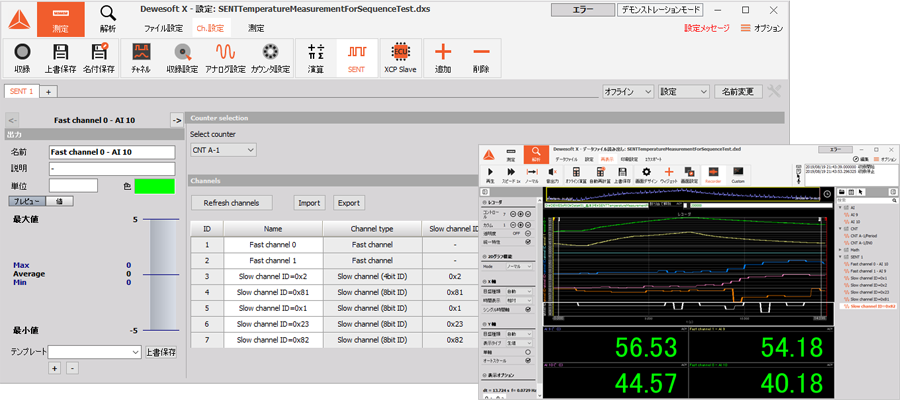Click 上書保存 disk icon in analysis window
This screenshot has height=400, width=900.
coord(622,174)
